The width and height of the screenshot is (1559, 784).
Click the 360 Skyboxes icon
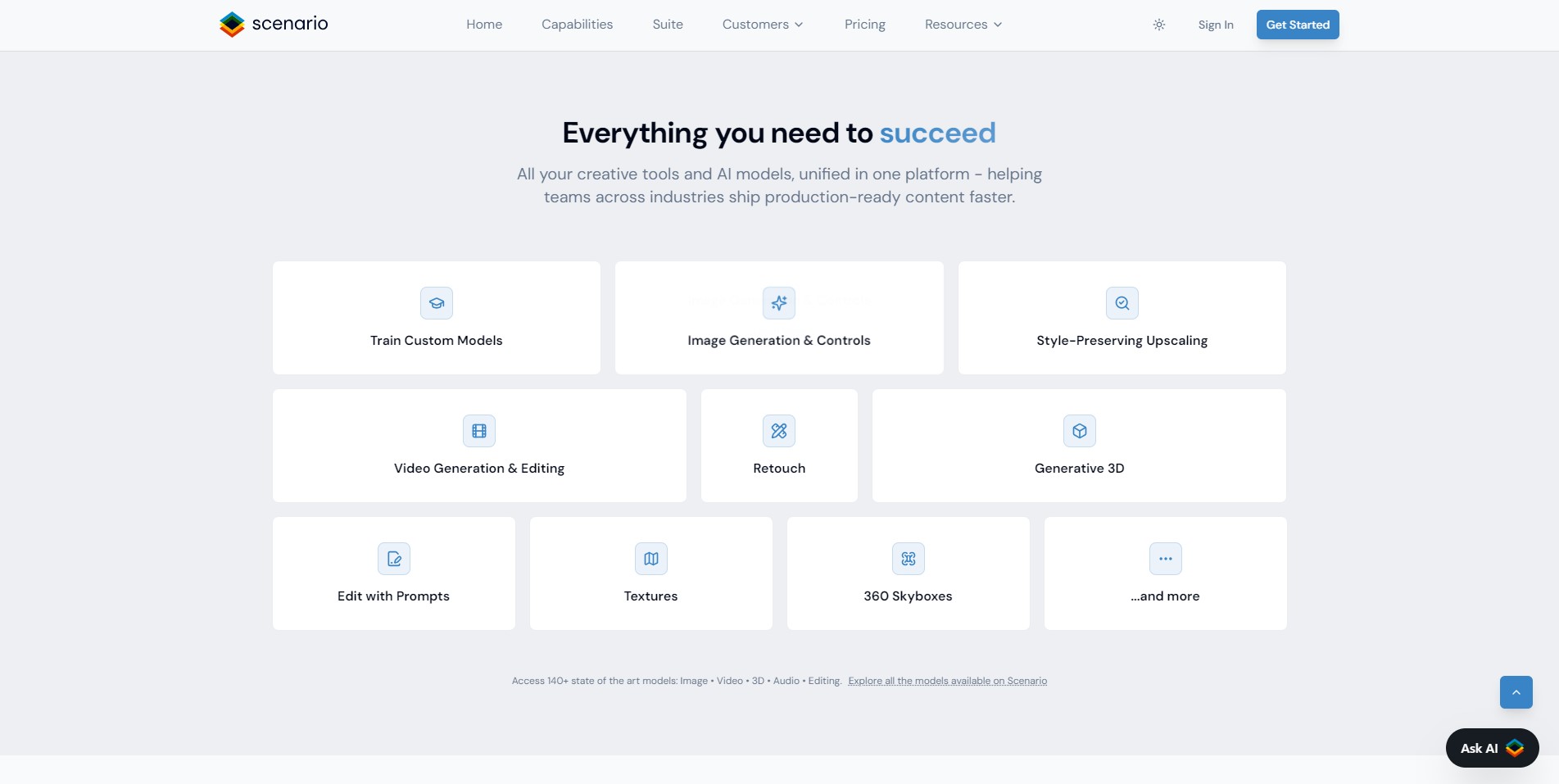click(x=908, y=559)
